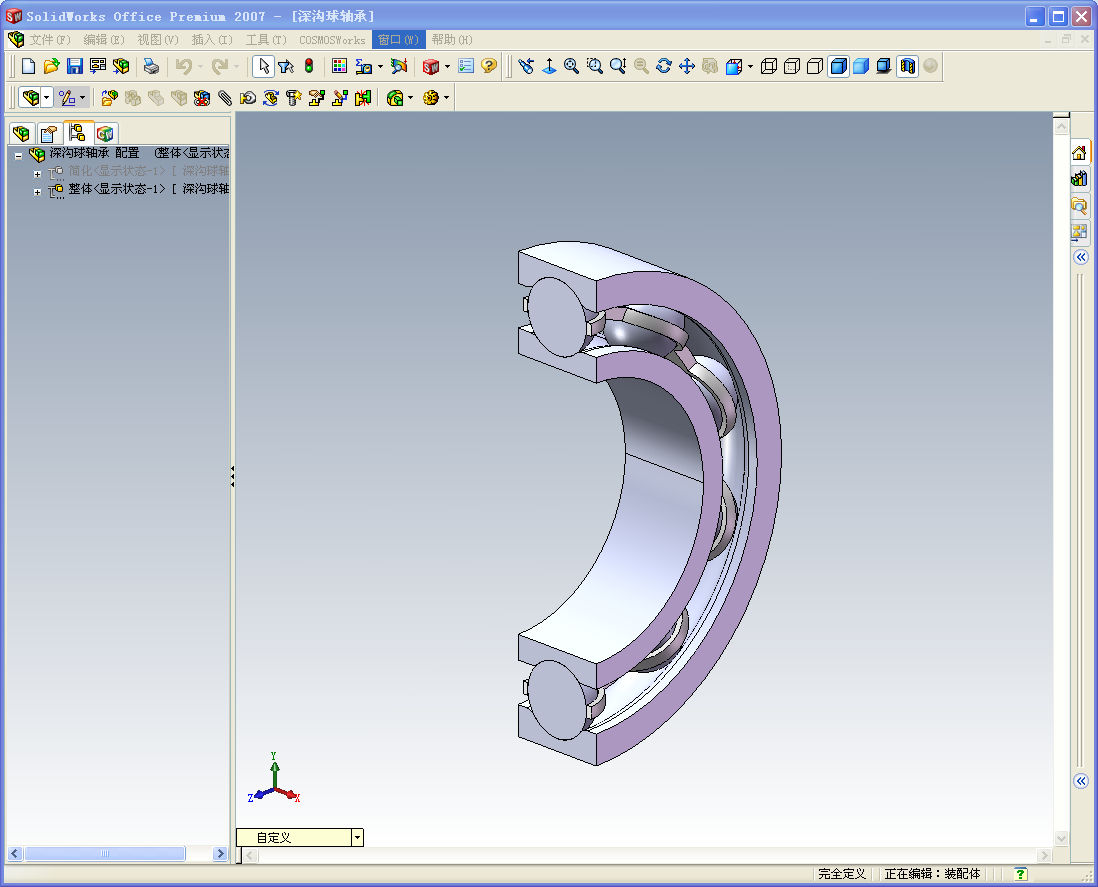This screenshot has height=887, width=1098.
Task: Switch to the FeatureManager design tree tab
Action: pos(21,133)
